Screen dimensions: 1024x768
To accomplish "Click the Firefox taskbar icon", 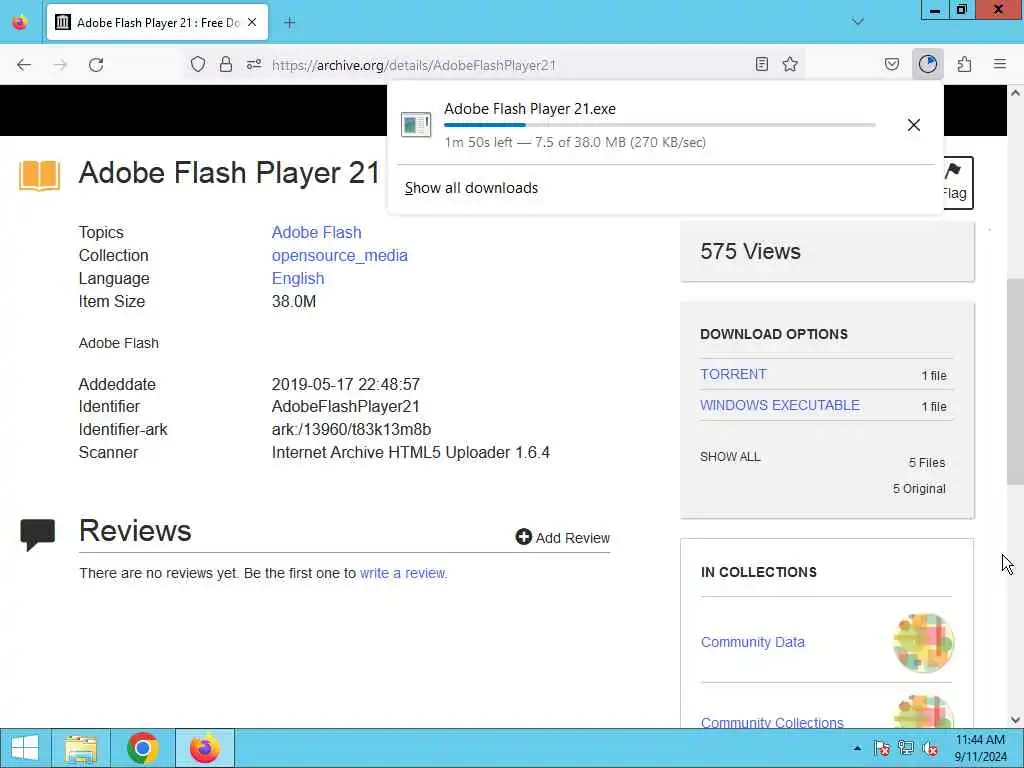I will click(205, 748).
